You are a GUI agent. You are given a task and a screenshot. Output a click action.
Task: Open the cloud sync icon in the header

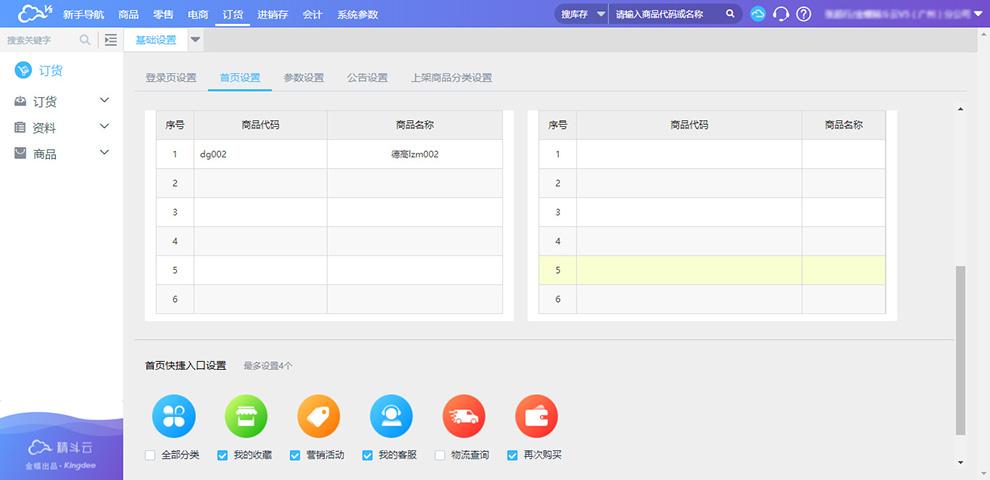tap(758, 14)
